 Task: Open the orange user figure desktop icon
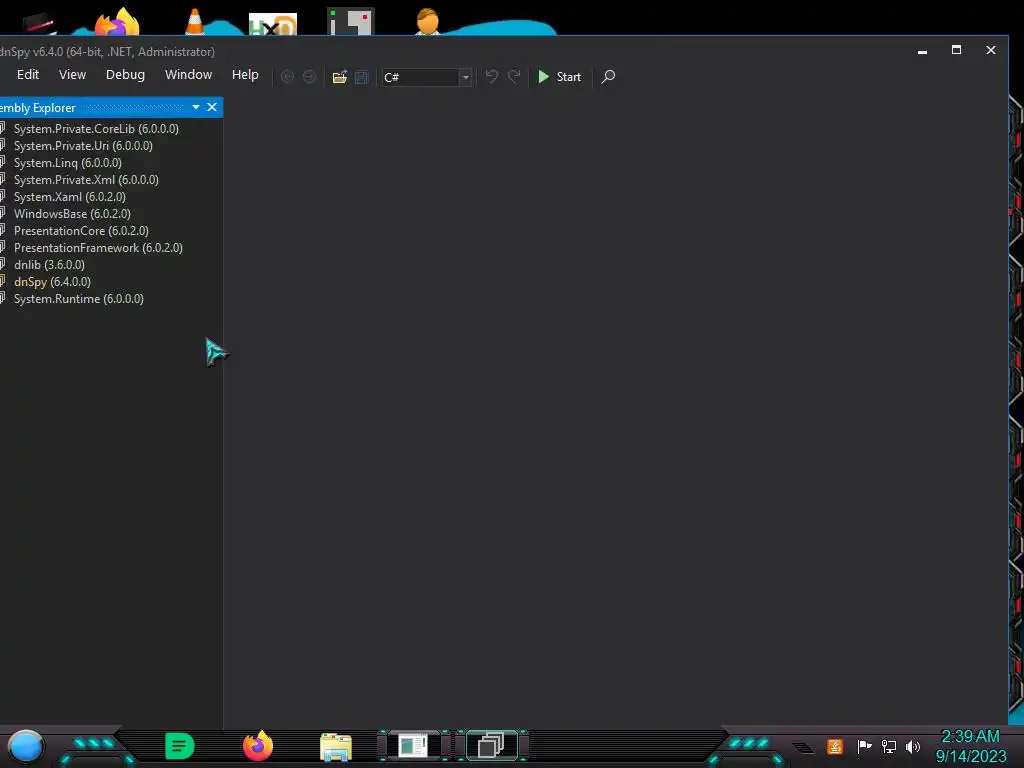[428, 21]
